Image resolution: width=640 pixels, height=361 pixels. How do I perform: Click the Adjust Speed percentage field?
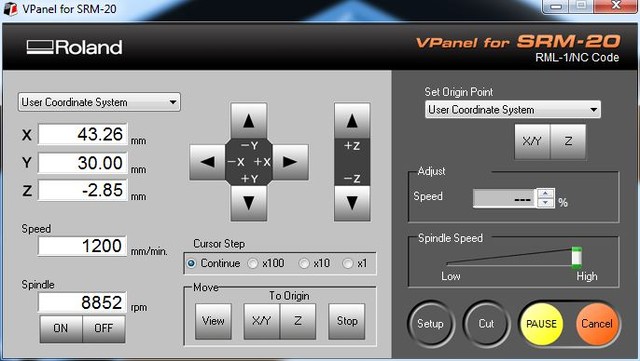click(504, 198)
